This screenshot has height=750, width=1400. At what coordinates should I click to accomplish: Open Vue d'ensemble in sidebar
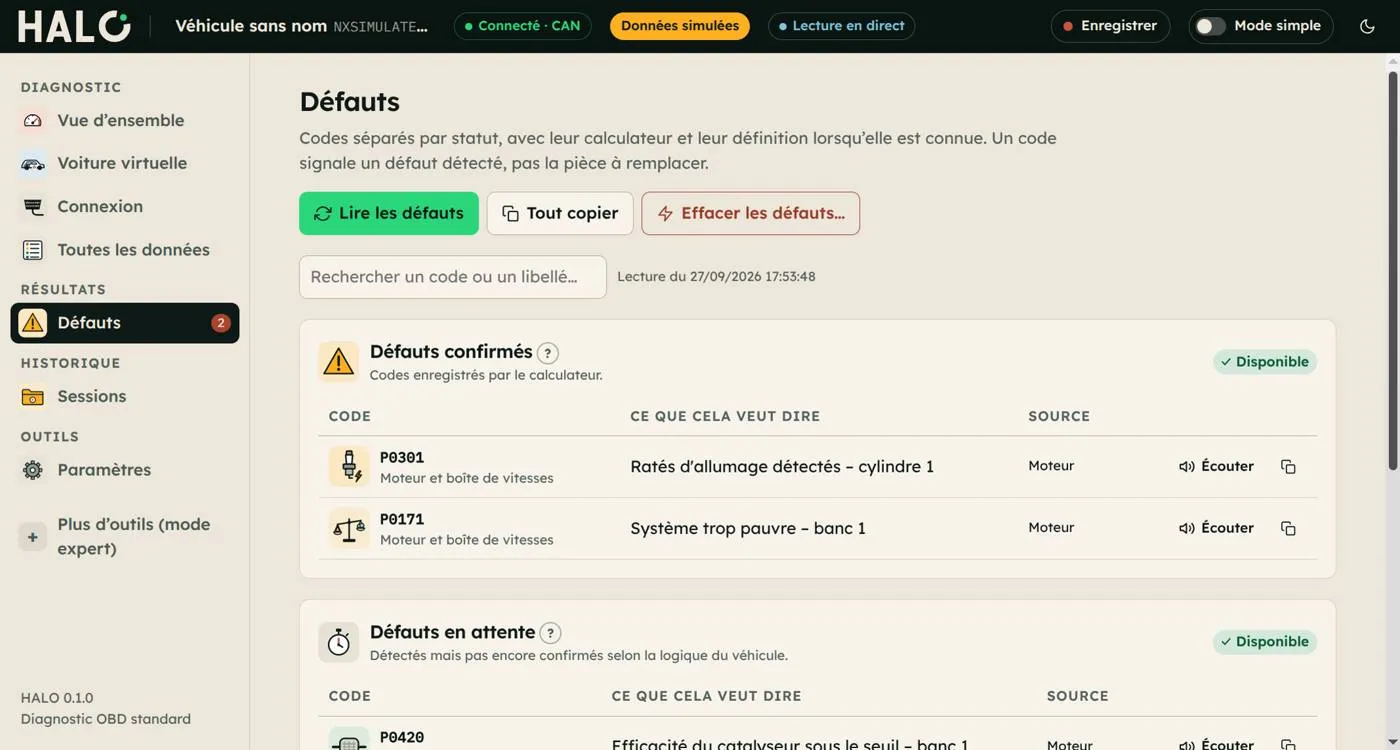pyautogui.click(x=125, y=120)
